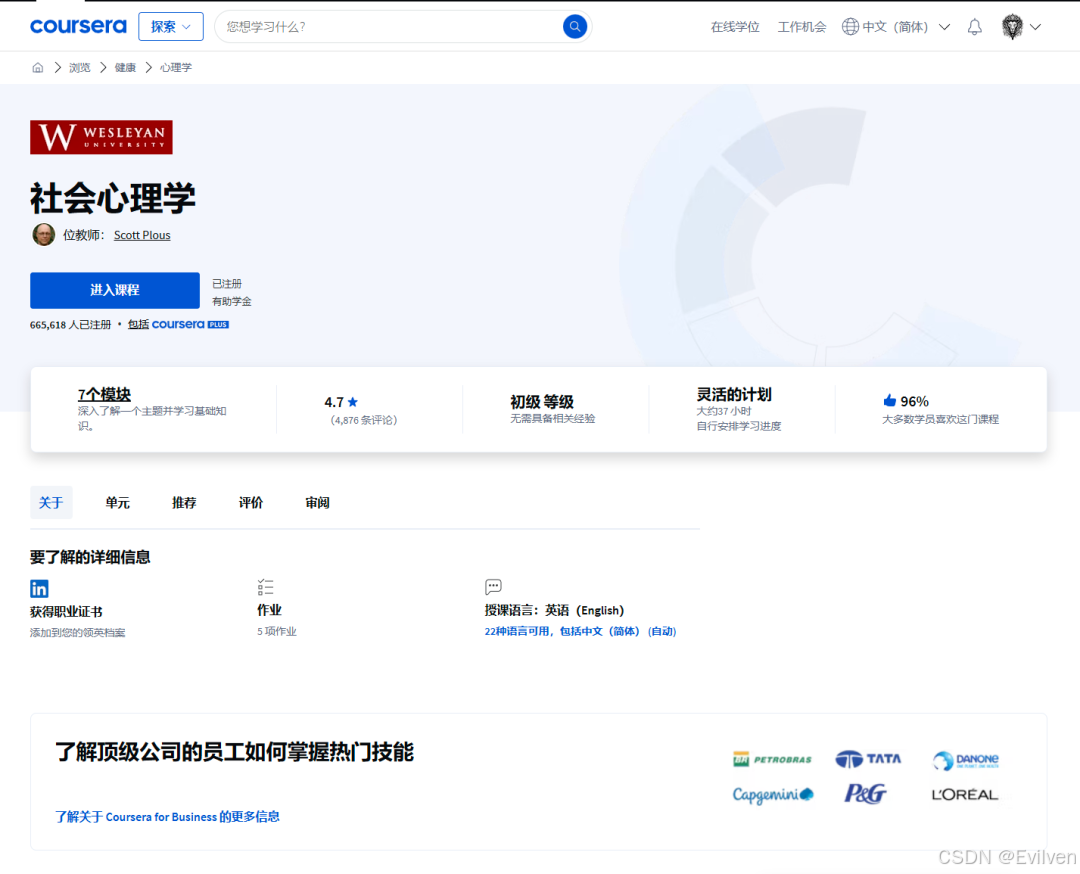This screenshot has height=874, width=1080.
Task: Click the Tata logo
Action: click(868, 759)
